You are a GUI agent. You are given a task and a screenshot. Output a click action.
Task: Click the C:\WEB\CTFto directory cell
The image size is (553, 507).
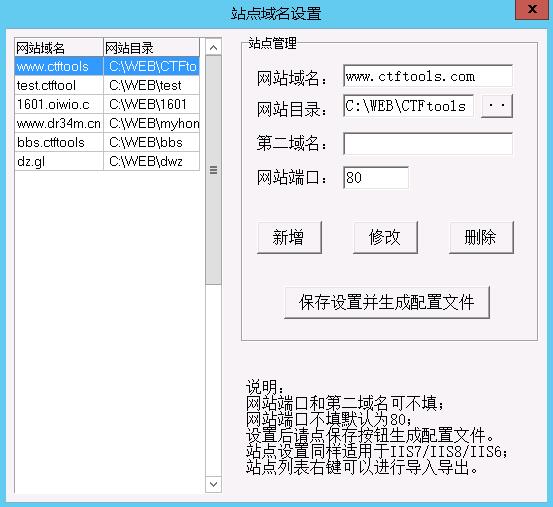pyautogui.click(x=152, y=66)
